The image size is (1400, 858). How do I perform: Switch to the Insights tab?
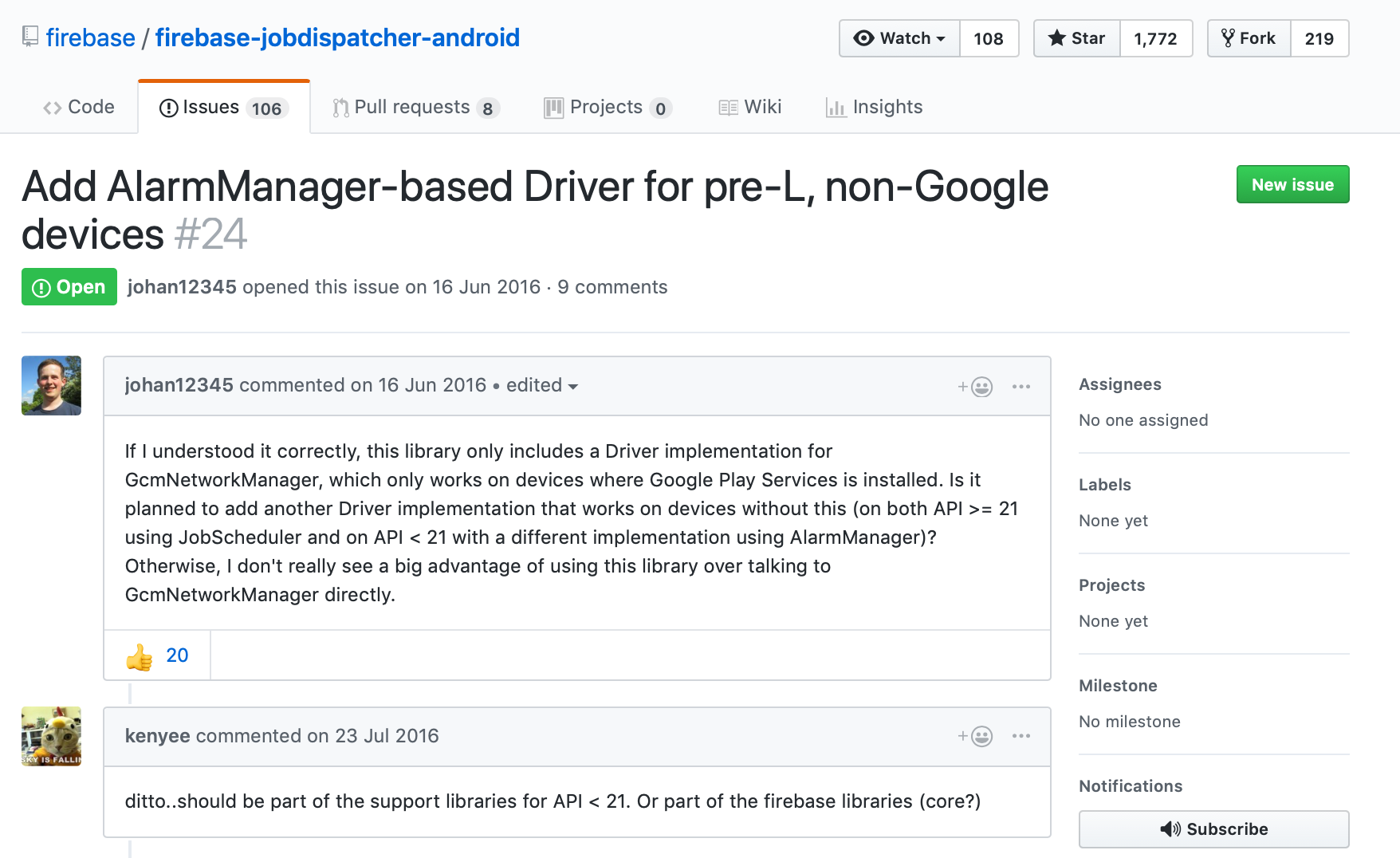[x=875, y=107]
